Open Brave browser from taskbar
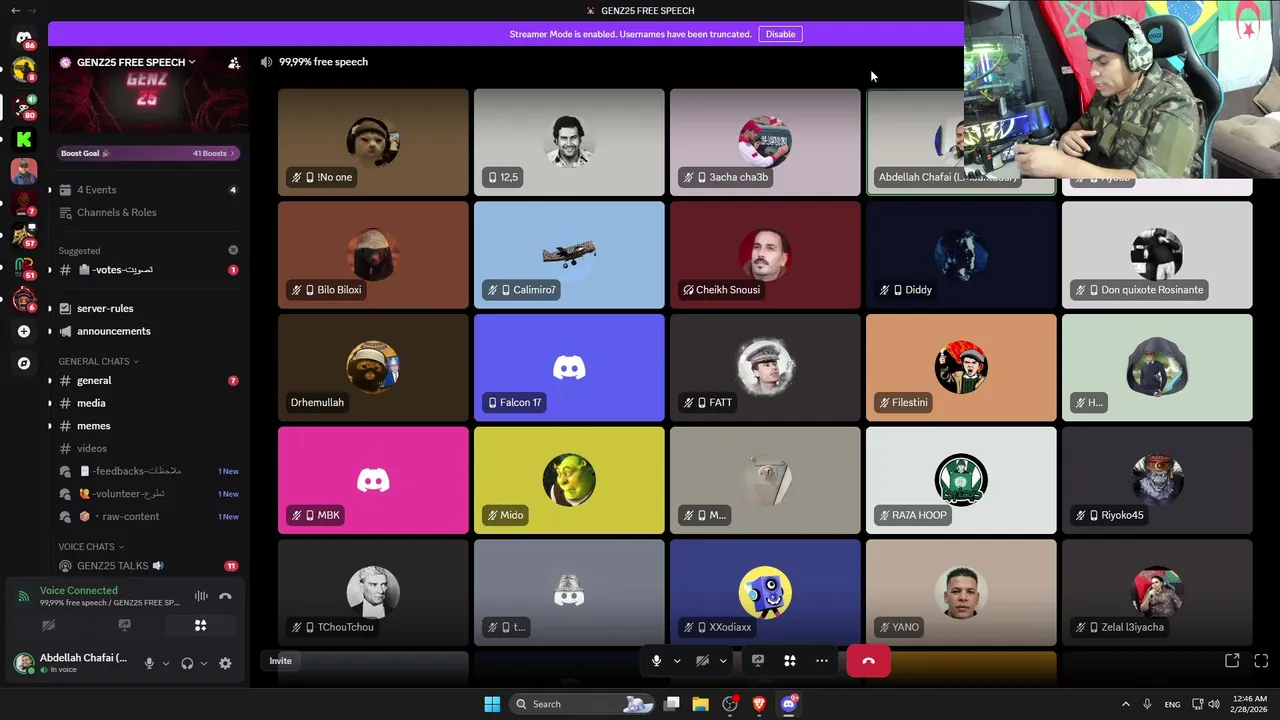The height and width of the screenshot is (720, 1280). click(759, 704)
